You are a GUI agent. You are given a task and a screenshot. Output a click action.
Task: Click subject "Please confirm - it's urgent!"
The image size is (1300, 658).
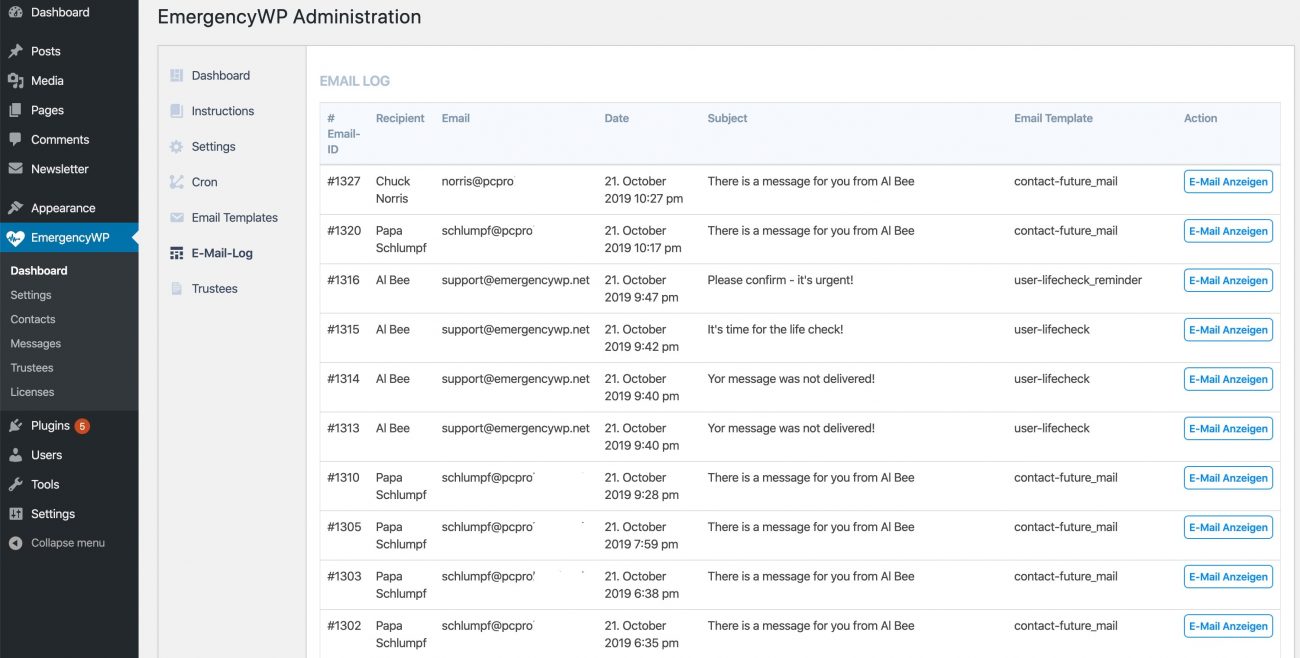[x=780, y=280]
